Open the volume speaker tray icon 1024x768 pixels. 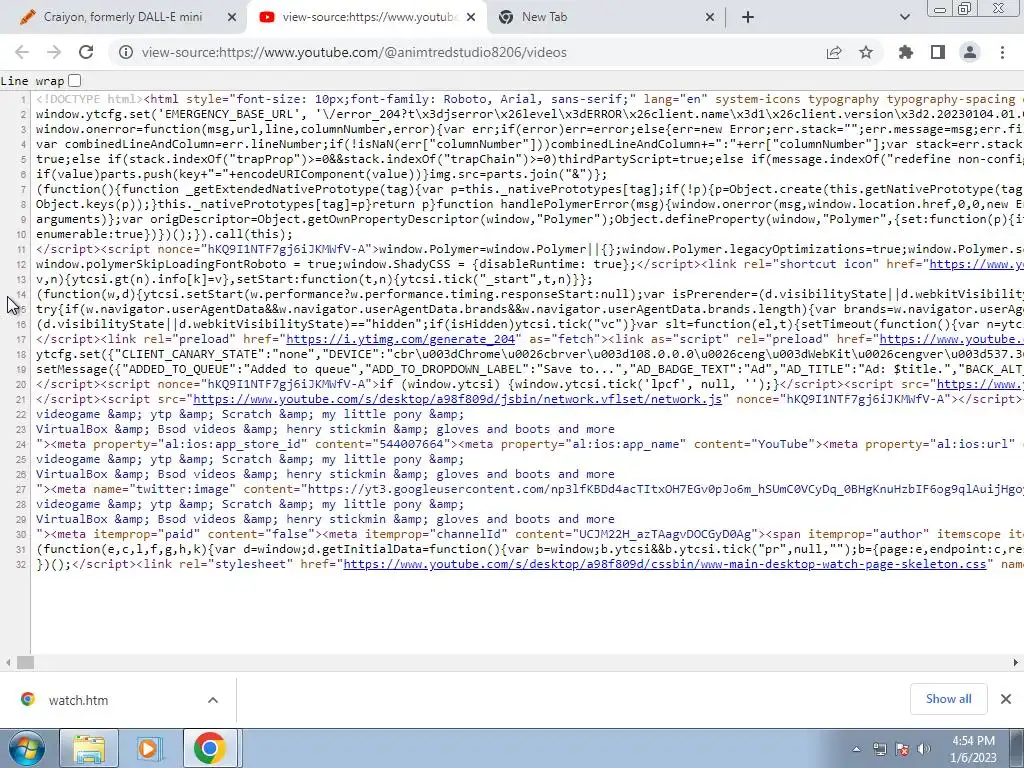(x=924, y=749)
